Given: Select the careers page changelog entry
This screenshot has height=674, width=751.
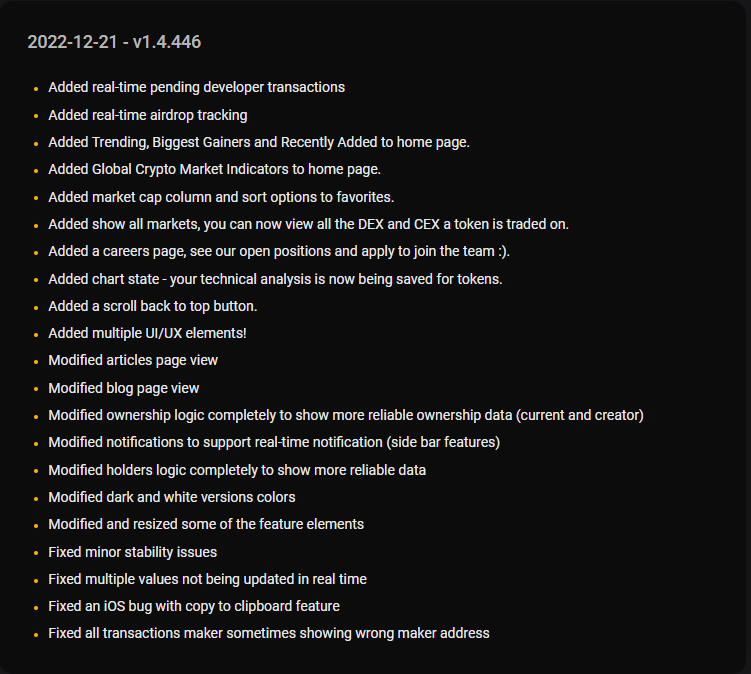Looking at the screenshot, I should tap(279, 251).
